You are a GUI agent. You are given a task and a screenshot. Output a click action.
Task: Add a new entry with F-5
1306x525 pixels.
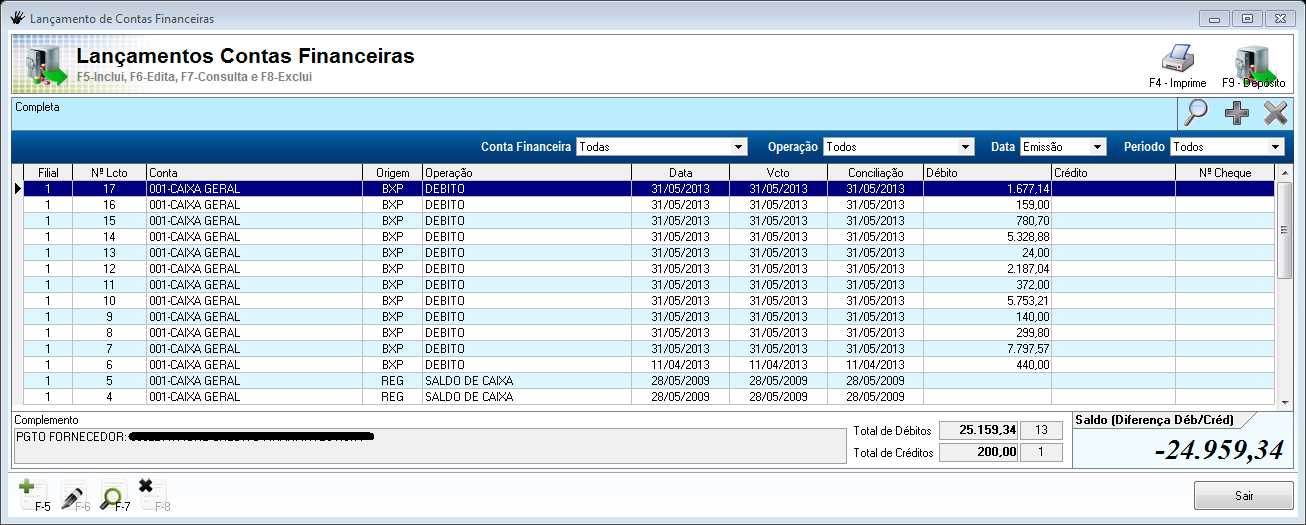coord(34,496)
